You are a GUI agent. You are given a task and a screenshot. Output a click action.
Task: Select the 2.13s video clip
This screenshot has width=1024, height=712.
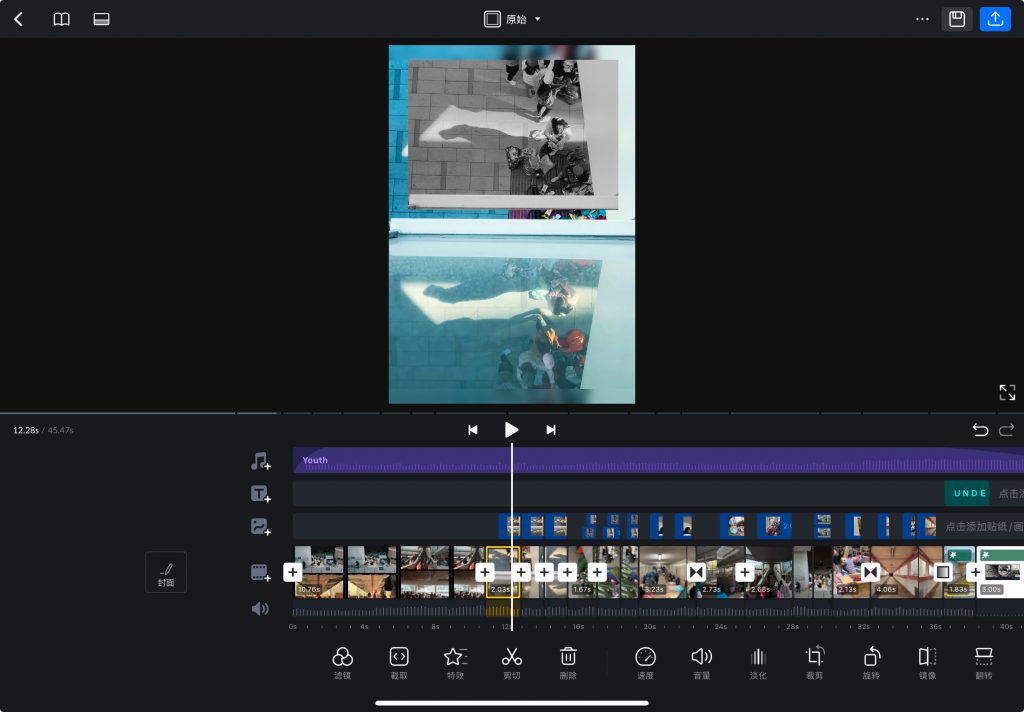[851, 572]
